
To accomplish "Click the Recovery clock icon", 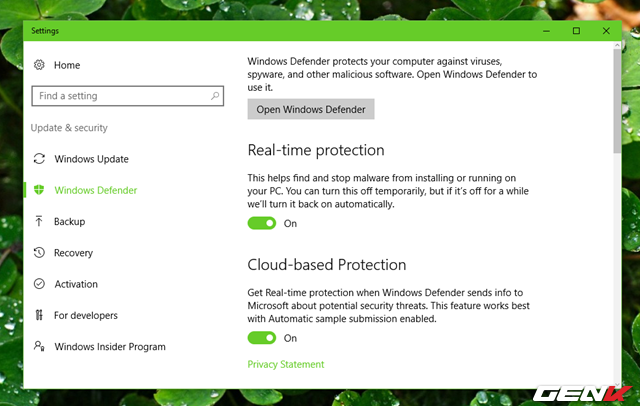I will 39,253.
